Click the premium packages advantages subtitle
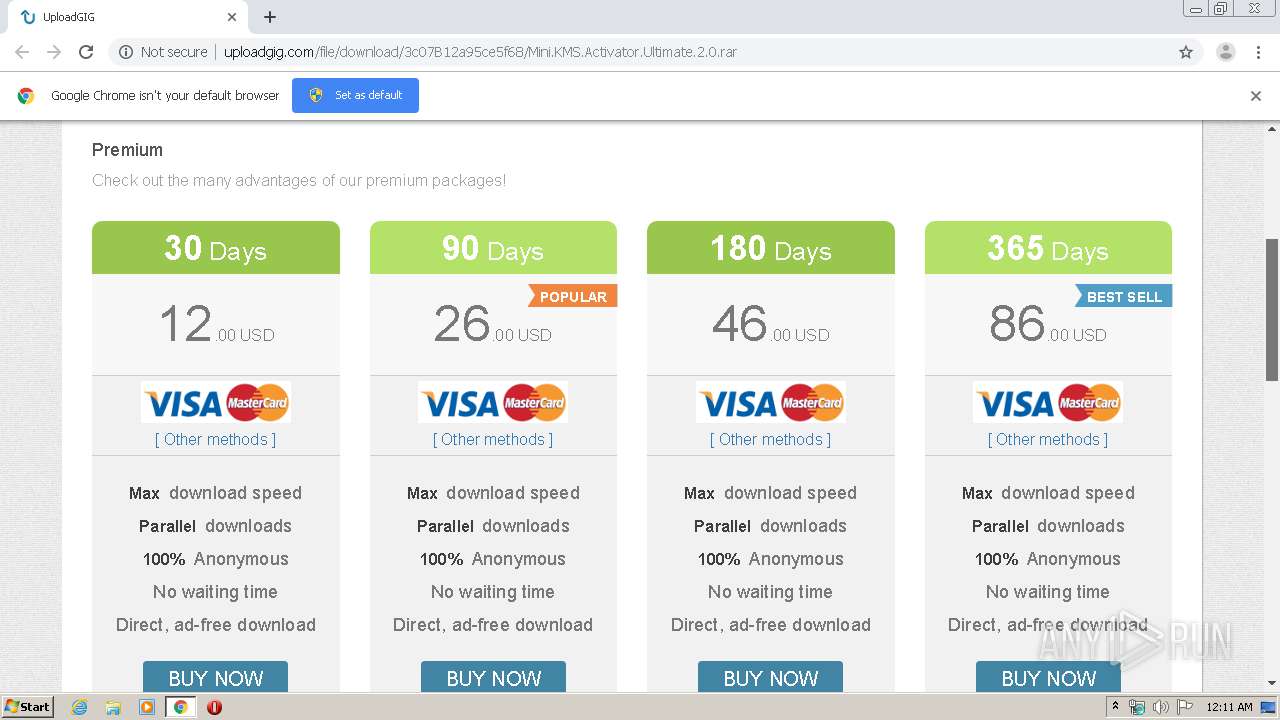Viewport: 1280px width, 720px height. (299, 181)
